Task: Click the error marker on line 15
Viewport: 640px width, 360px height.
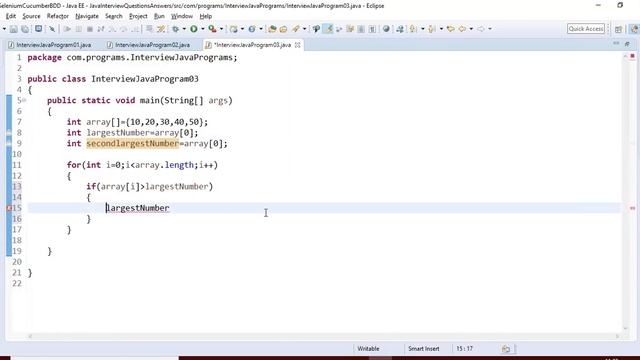Action: 9,208
